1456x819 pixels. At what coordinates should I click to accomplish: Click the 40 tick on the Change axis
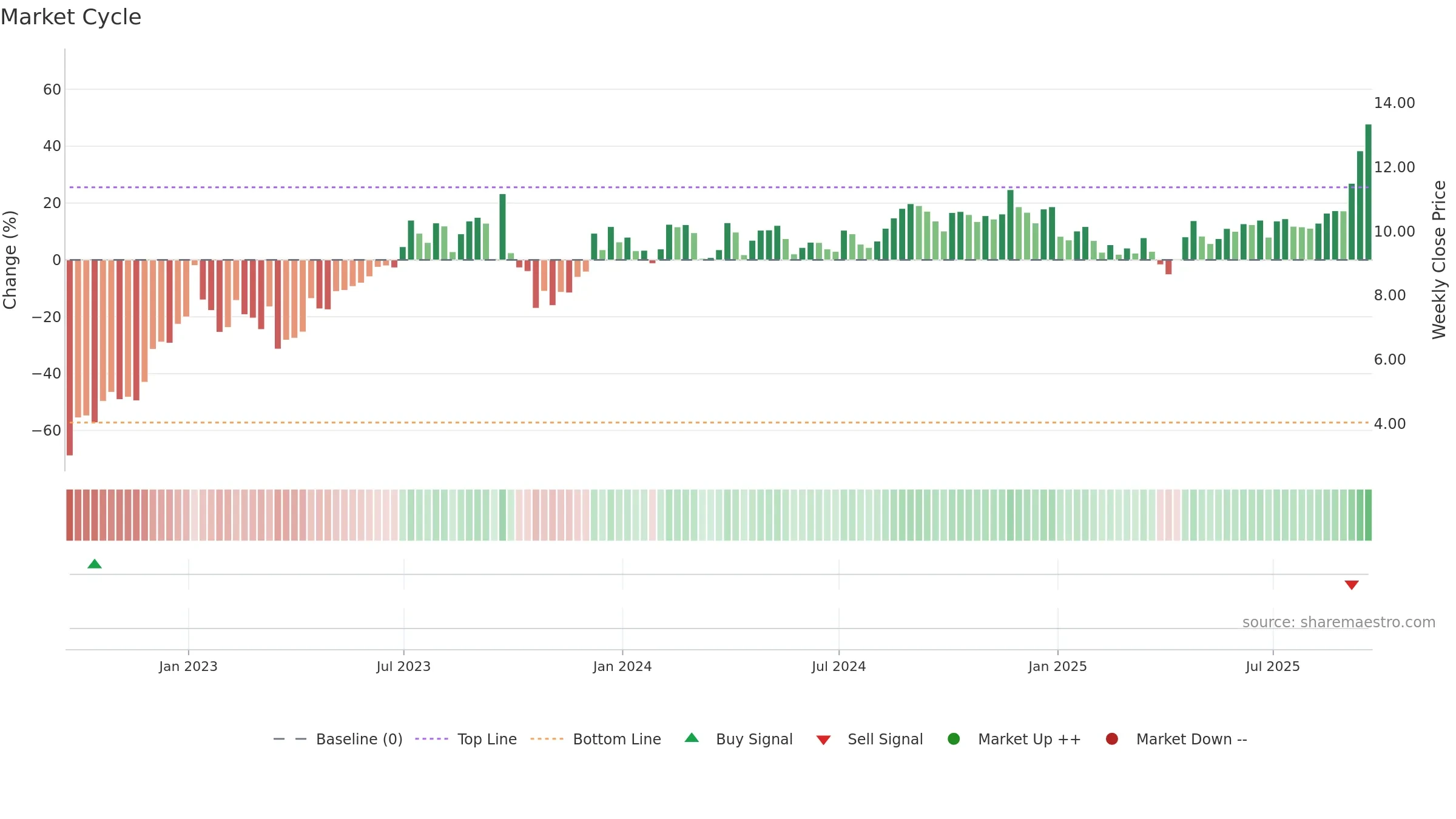[52, 146]
